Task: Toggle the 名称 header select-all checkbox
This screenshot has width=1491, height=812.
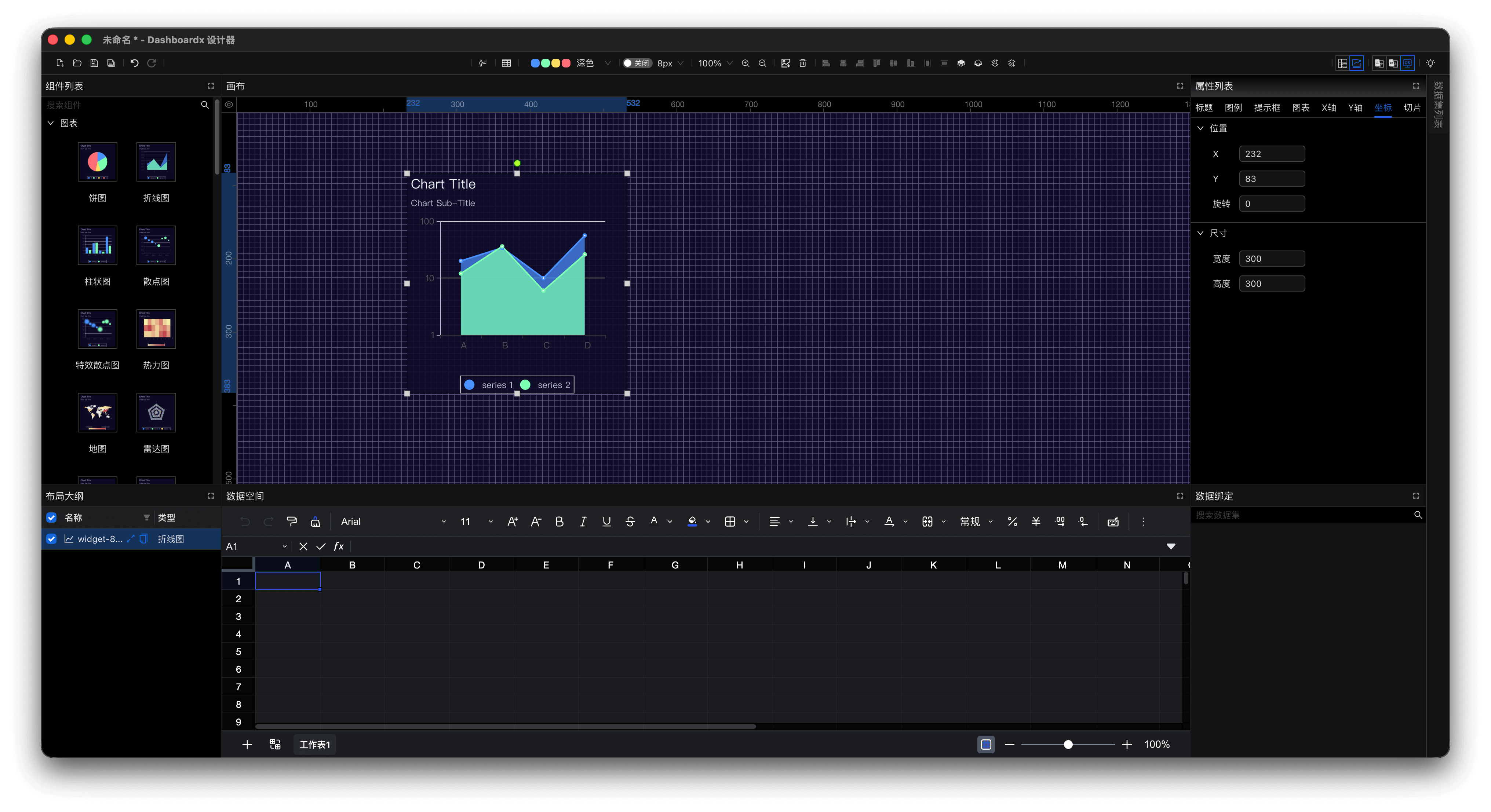Action: (51, 517)
